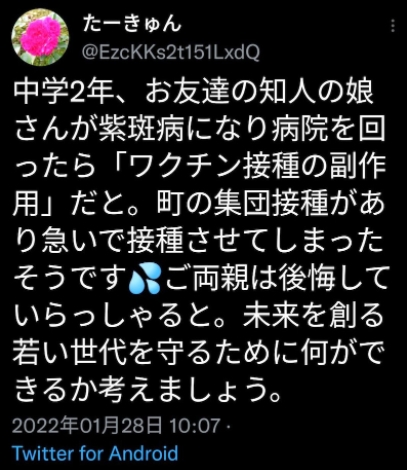Click the text ご両親は後悔して
407x470 pixels.
pos(277,279)
